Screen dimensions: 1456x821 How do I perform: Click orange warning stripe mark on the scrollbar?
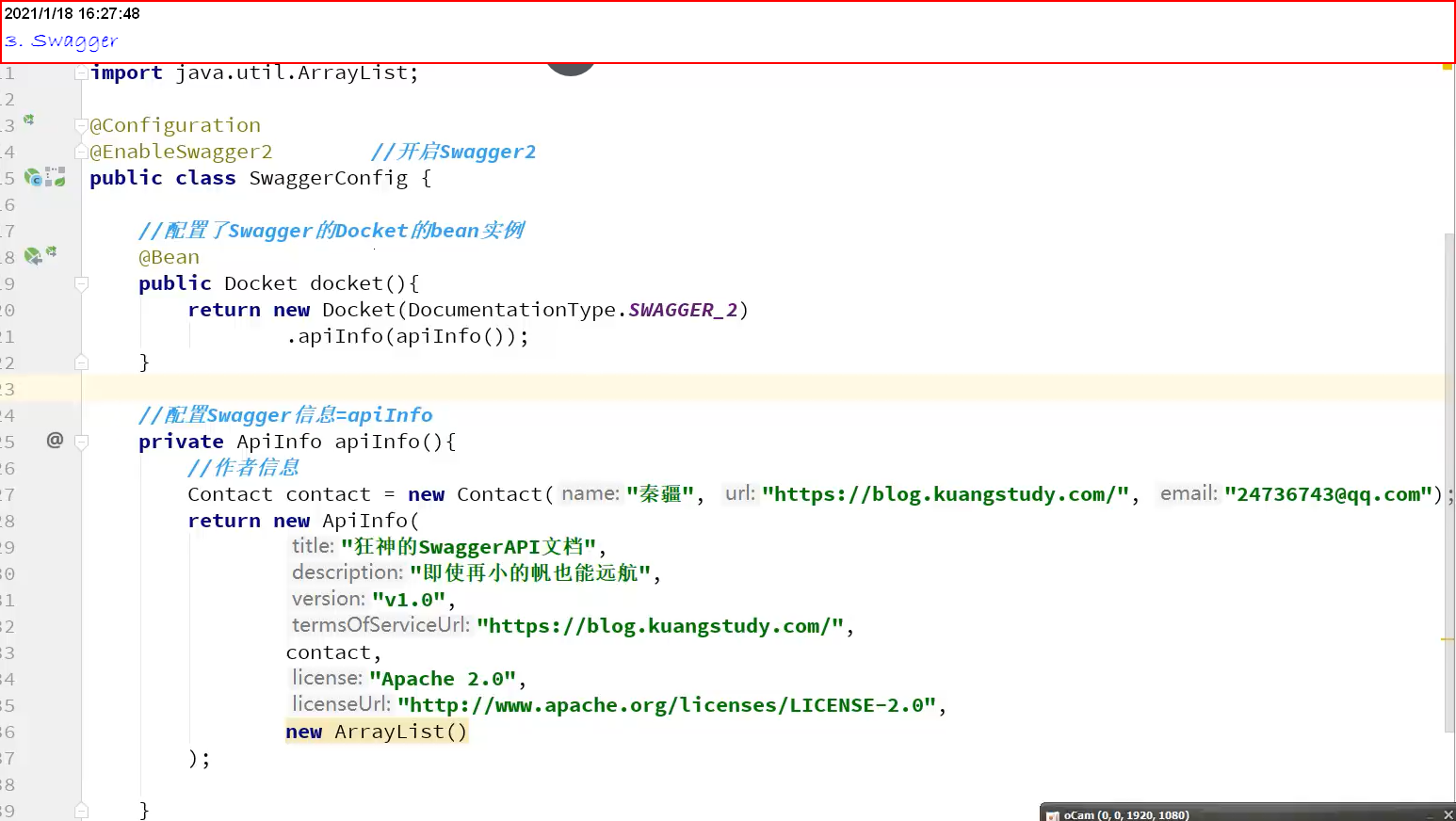(1448, 639)
